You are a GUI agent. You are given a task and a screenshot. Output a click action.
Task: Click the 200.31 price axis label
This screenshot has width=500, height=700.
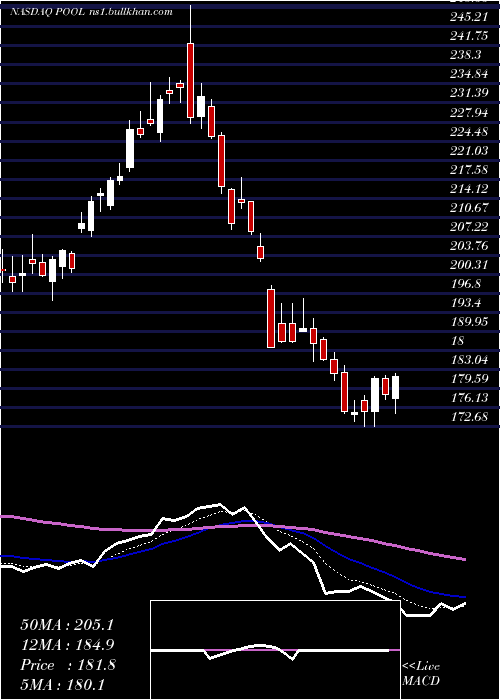[468, 265]
